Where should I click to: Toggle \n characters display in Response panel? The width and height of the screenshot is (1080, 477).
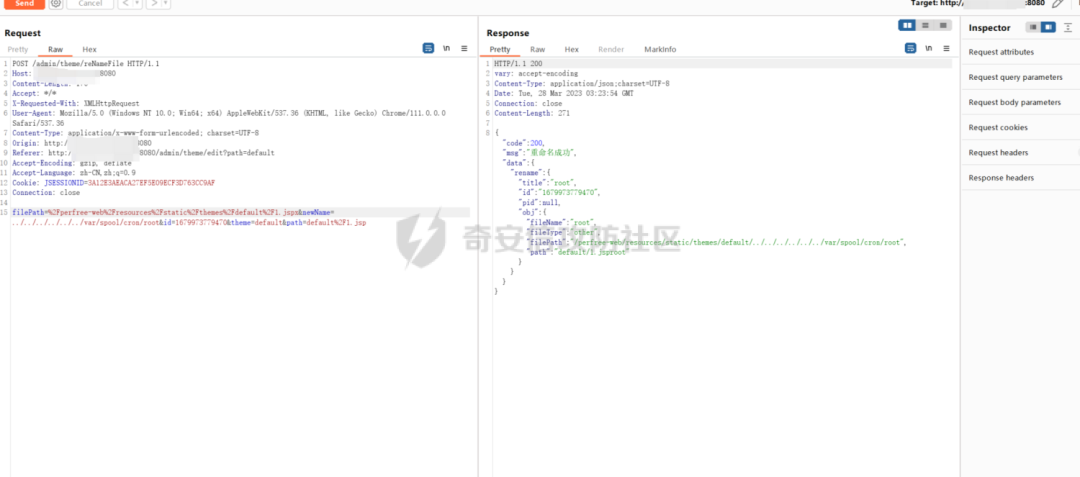pos(928,48)
